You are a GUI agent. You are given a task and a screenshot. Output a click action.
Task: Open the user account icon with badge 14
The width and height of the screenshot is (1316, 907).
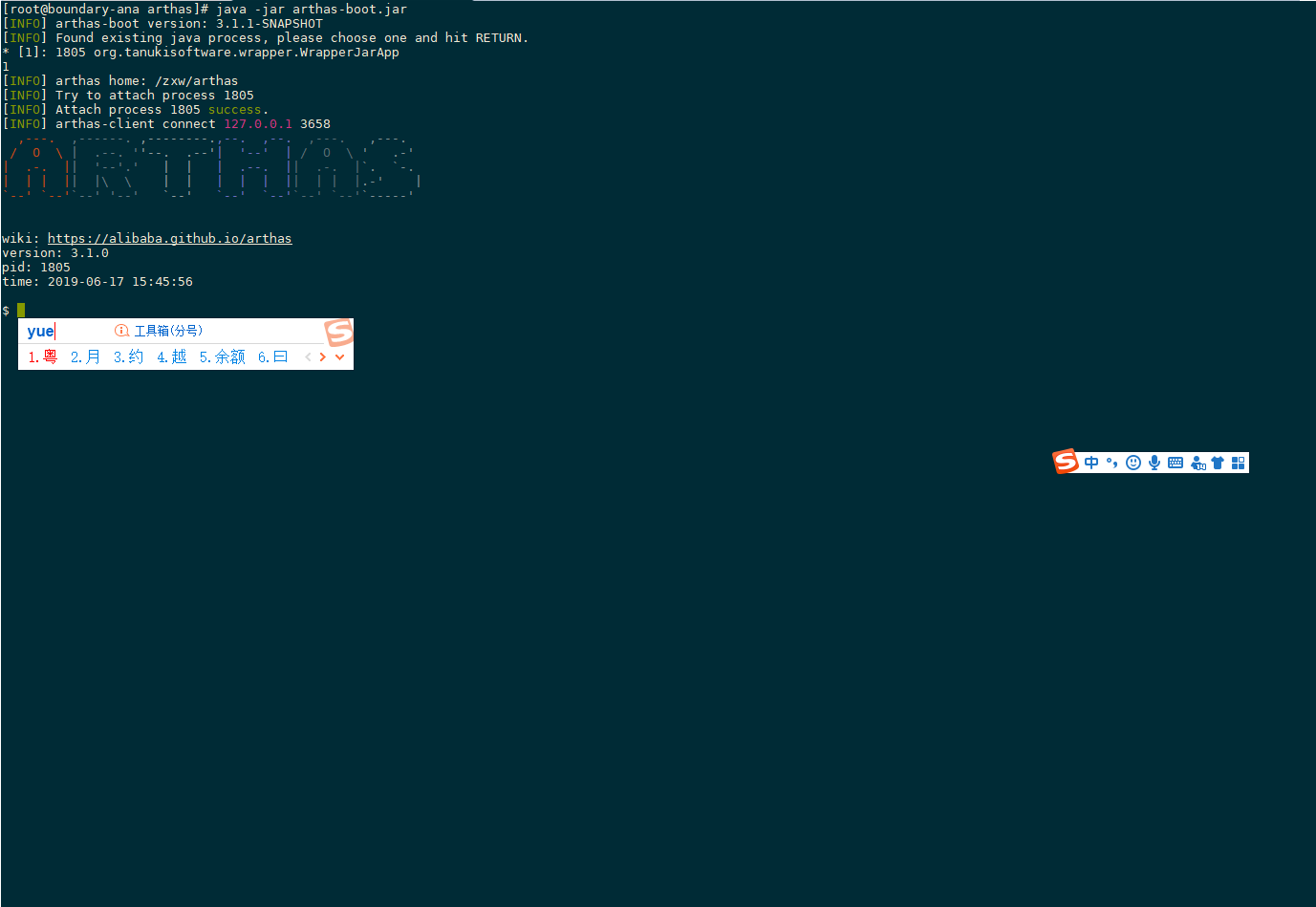(x=1197, y=463)
